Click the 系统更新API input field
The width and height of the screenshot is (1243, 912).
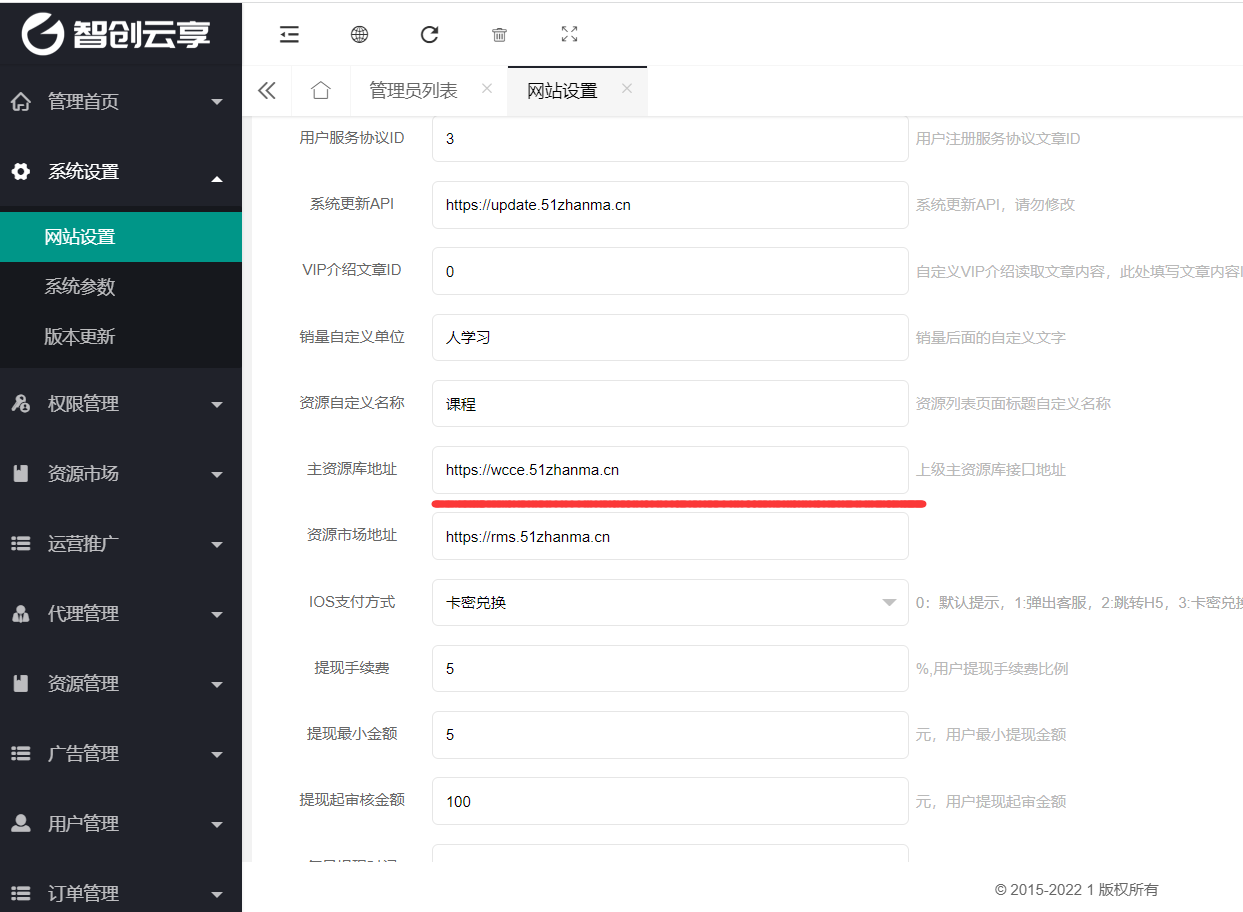[x=670, y=205]
